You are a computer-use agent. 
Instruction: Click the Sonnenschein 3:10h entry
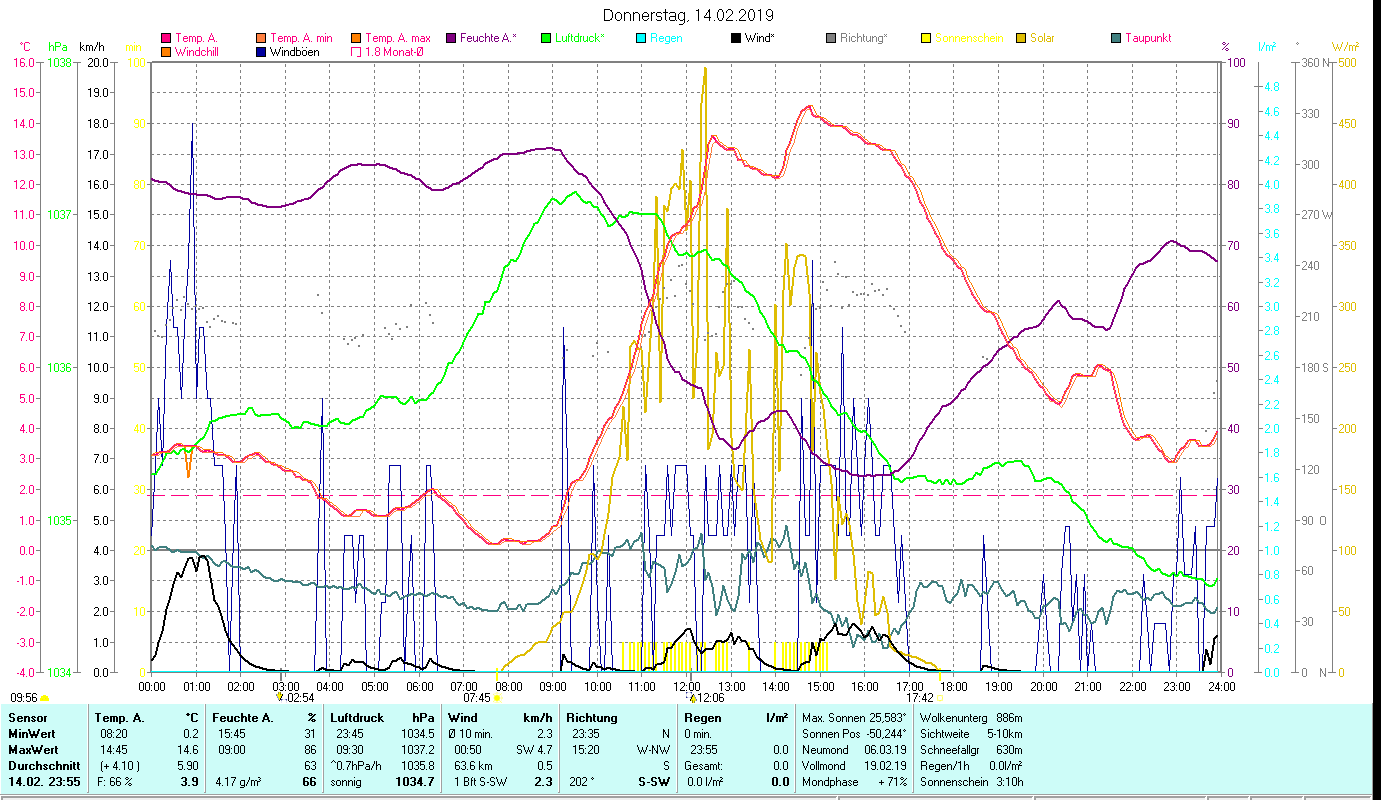click(x=970, y=782)
